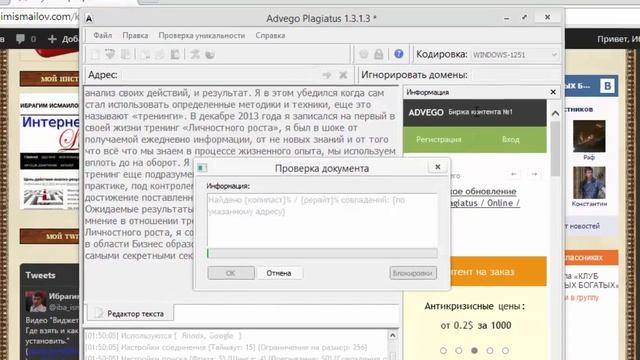
Task: Close the Информация side panel
Action: click(553, 92)
